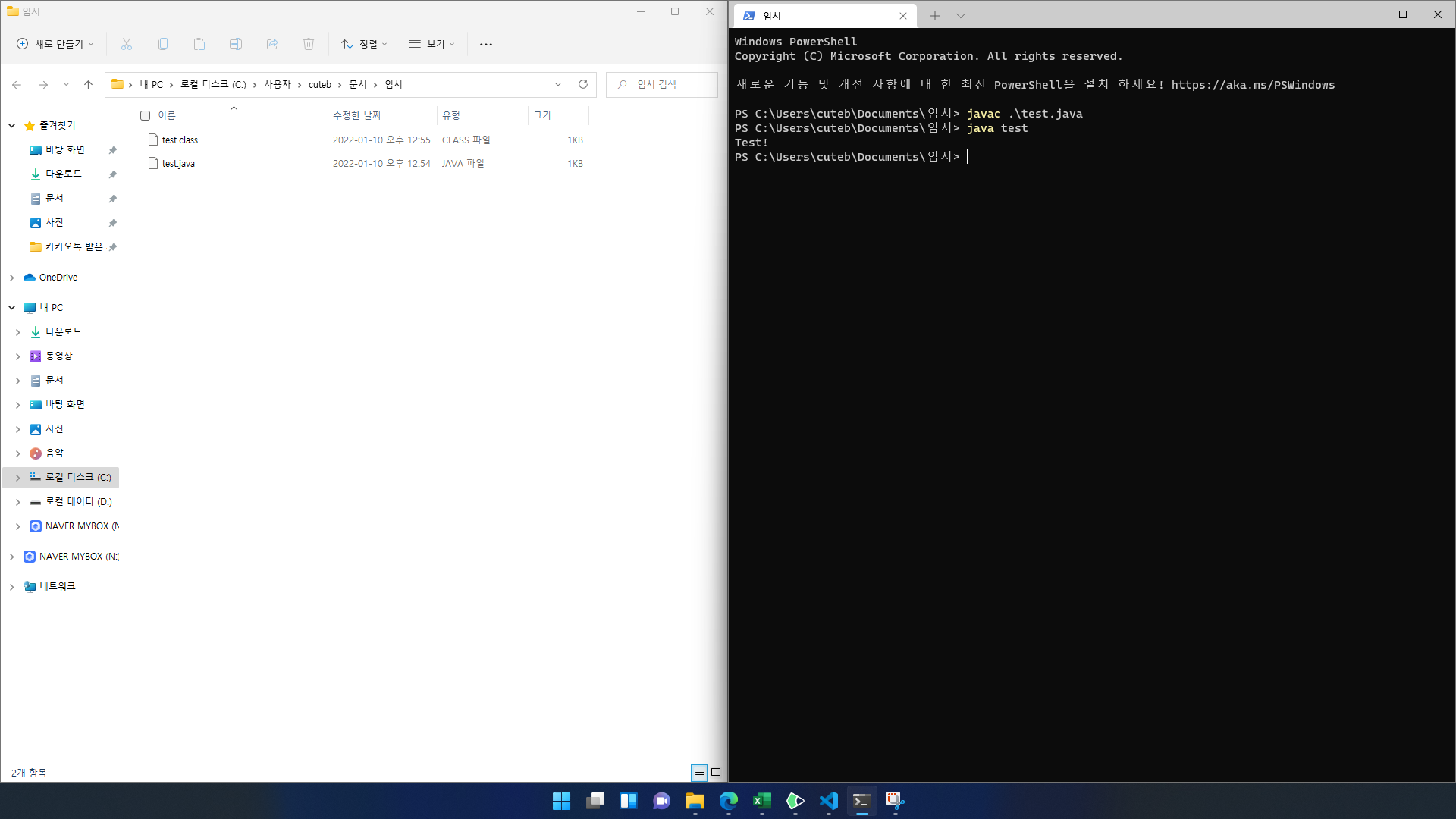Switch to details view toggle in status bar
Screen dimensions: 1456x819
click(699, 773)
